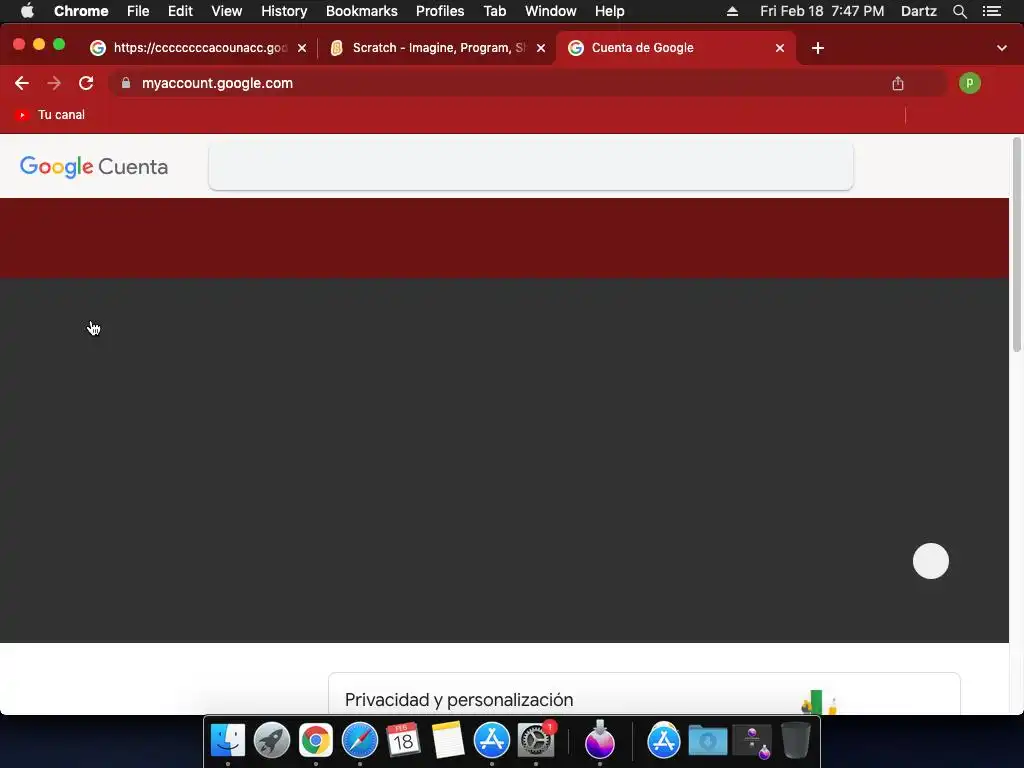Open the Downloads folder in Dock

coord(708,740)
